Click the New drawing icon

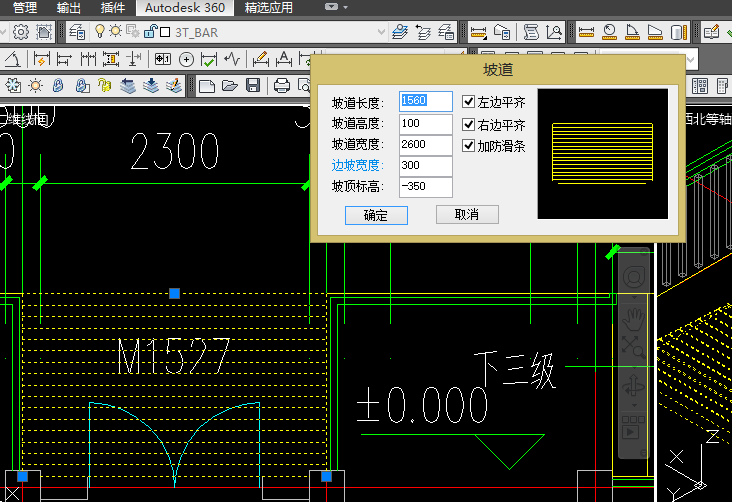point(207,85)
